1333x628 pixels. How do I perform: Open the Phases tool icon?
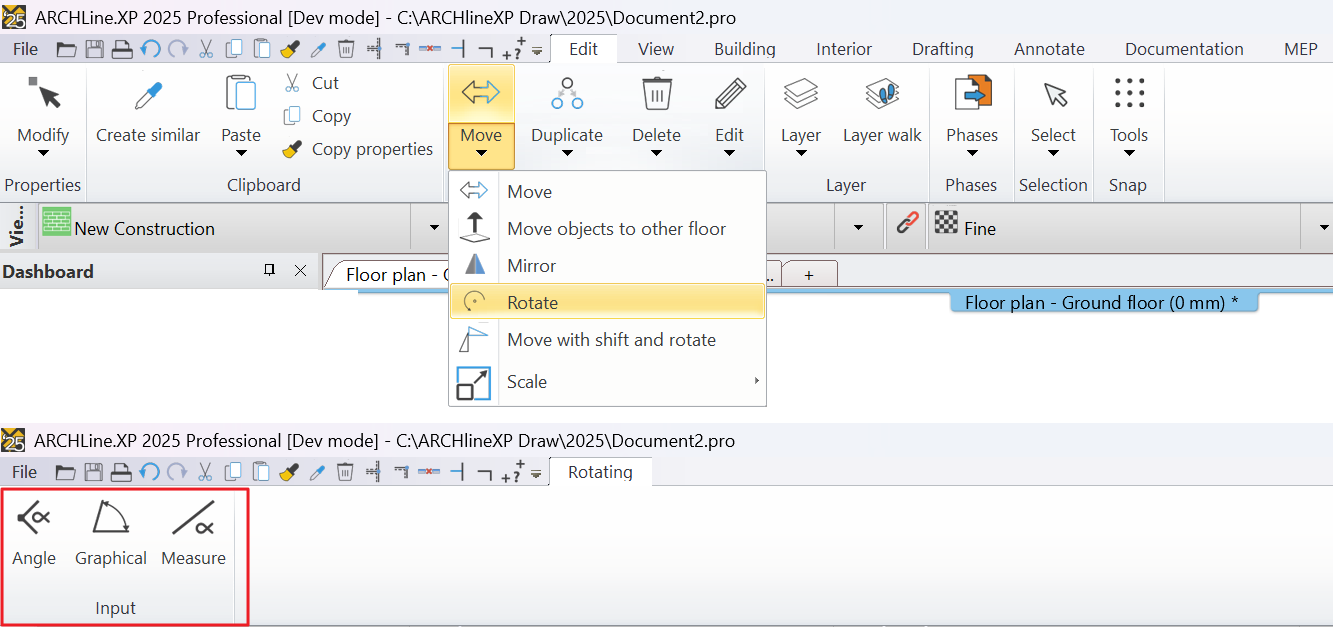pos(971,96)
